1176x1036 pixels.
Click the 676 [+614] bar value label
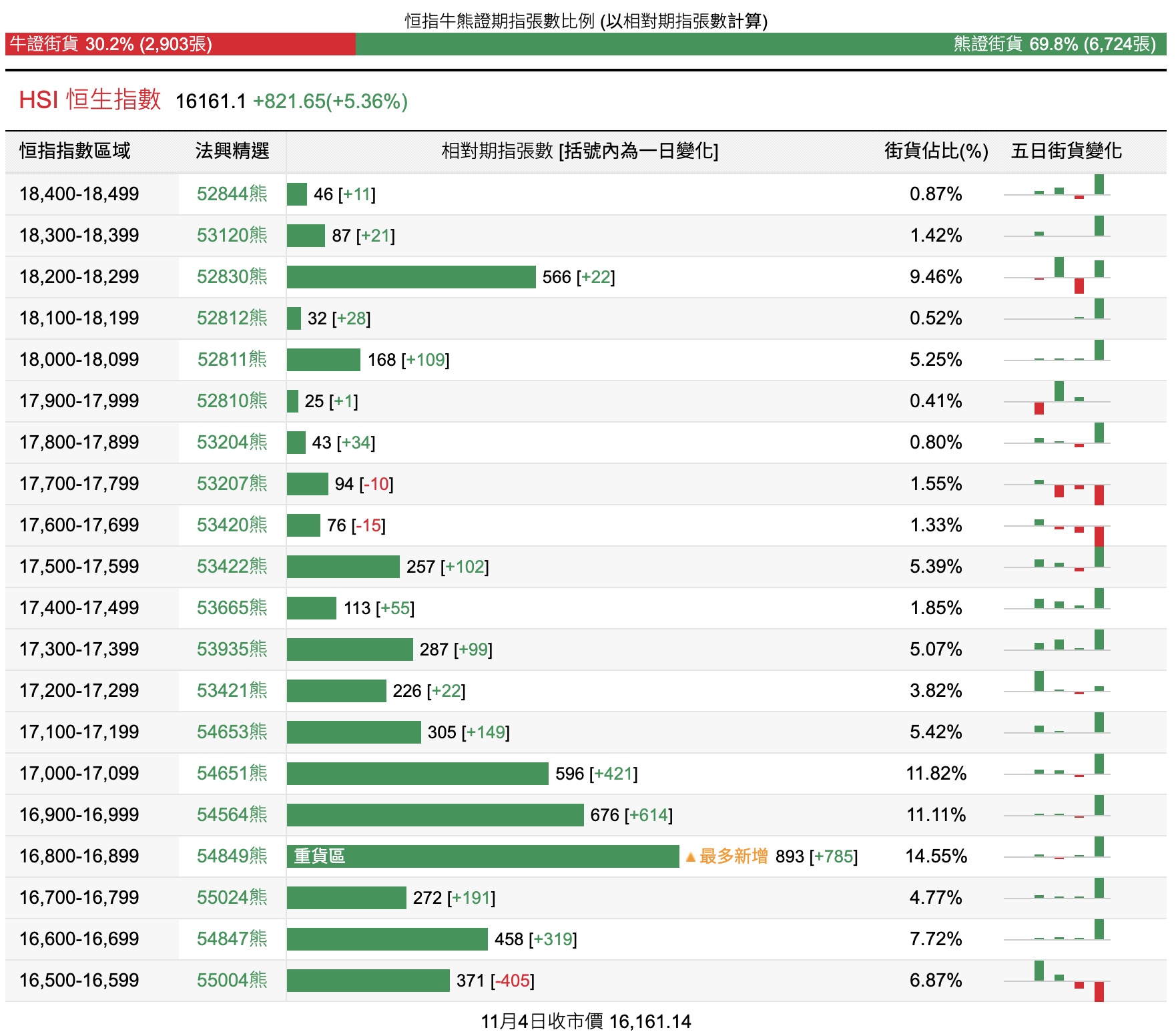coord(631,815)
